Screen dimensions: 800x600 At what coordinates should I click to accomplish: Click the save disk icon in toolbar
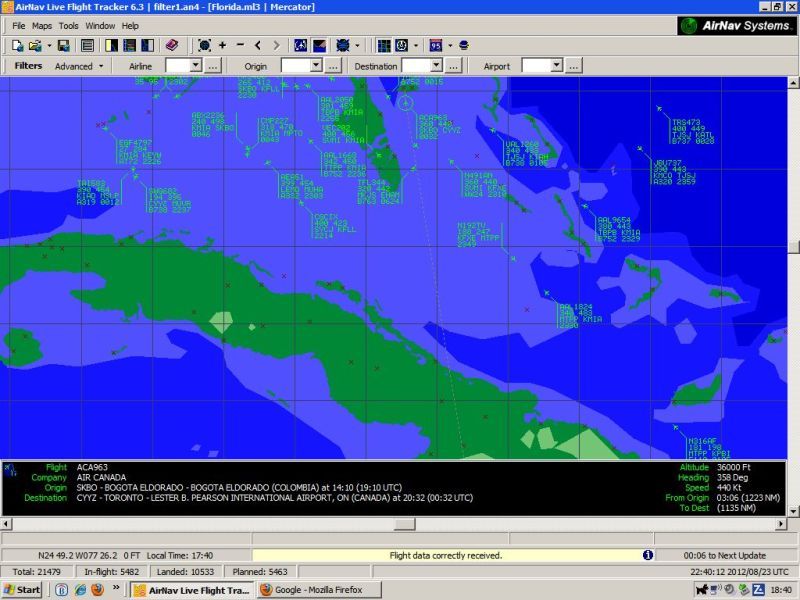point(63,45)
